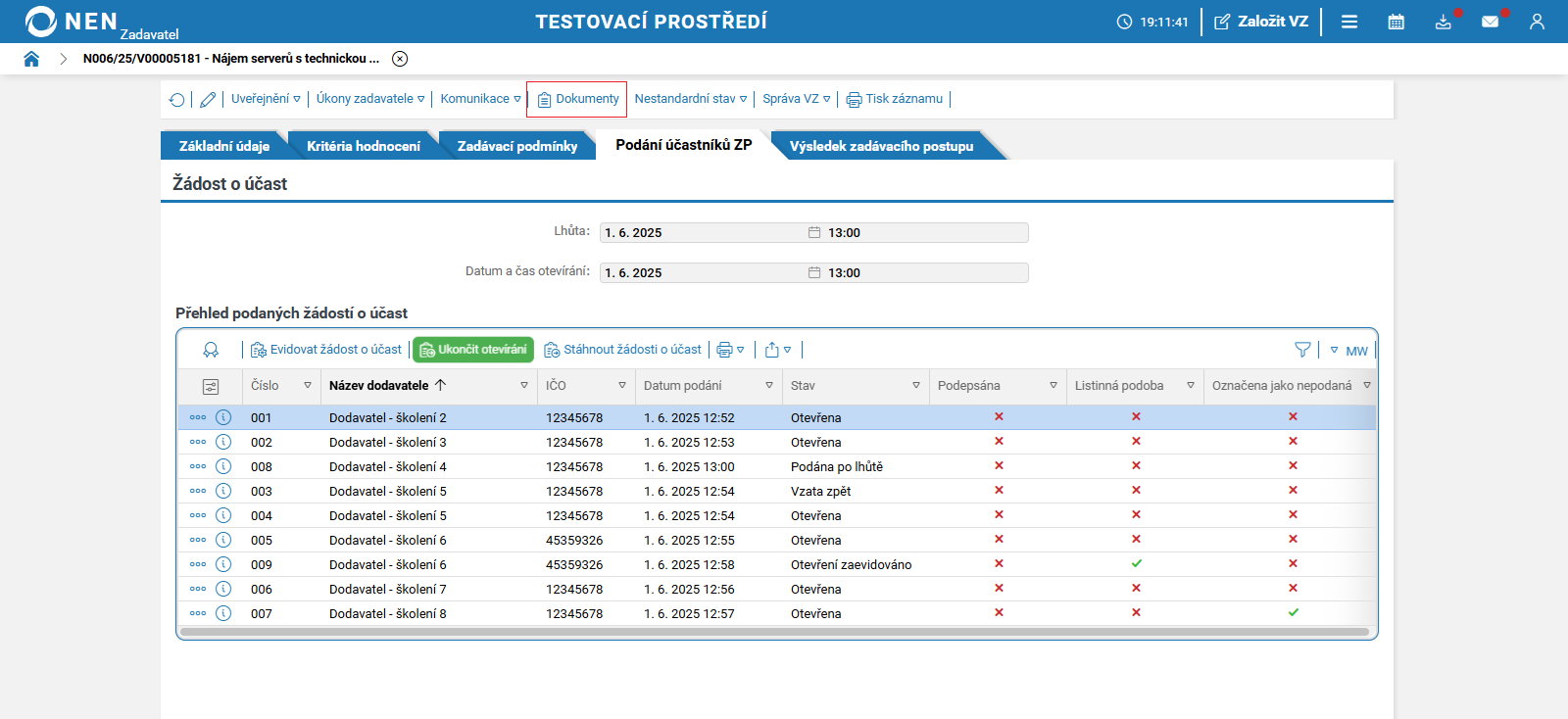Image resolution: width=1568 pixels, height=719 pixels.
Task: Expand the Správa VZ dropdown
Action: [x=797, y=99]
